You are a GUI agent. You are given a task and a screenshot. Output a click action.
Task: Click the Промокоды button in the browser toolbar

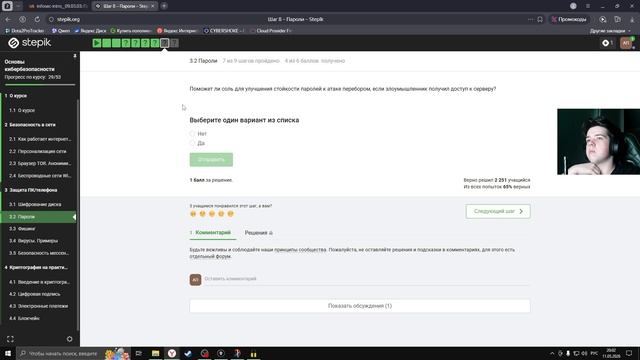pos(569,19)
